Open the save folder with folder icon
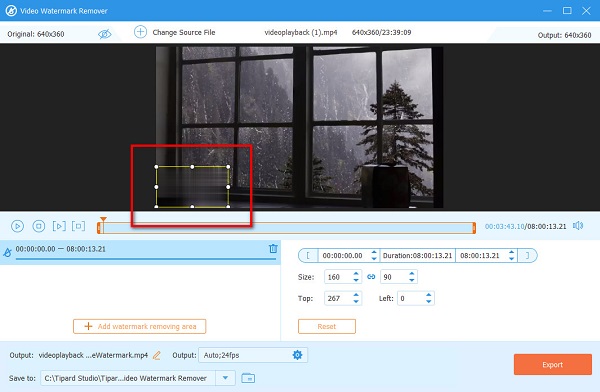This screenshot has height=392, width=600. pyautogui.click(x=248, y=378)
